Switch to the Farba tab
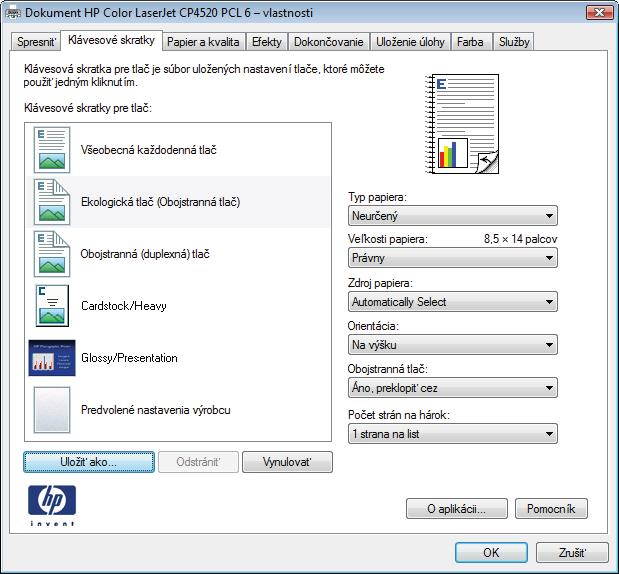This screenshot has width=619, height=574. point(471,42)
